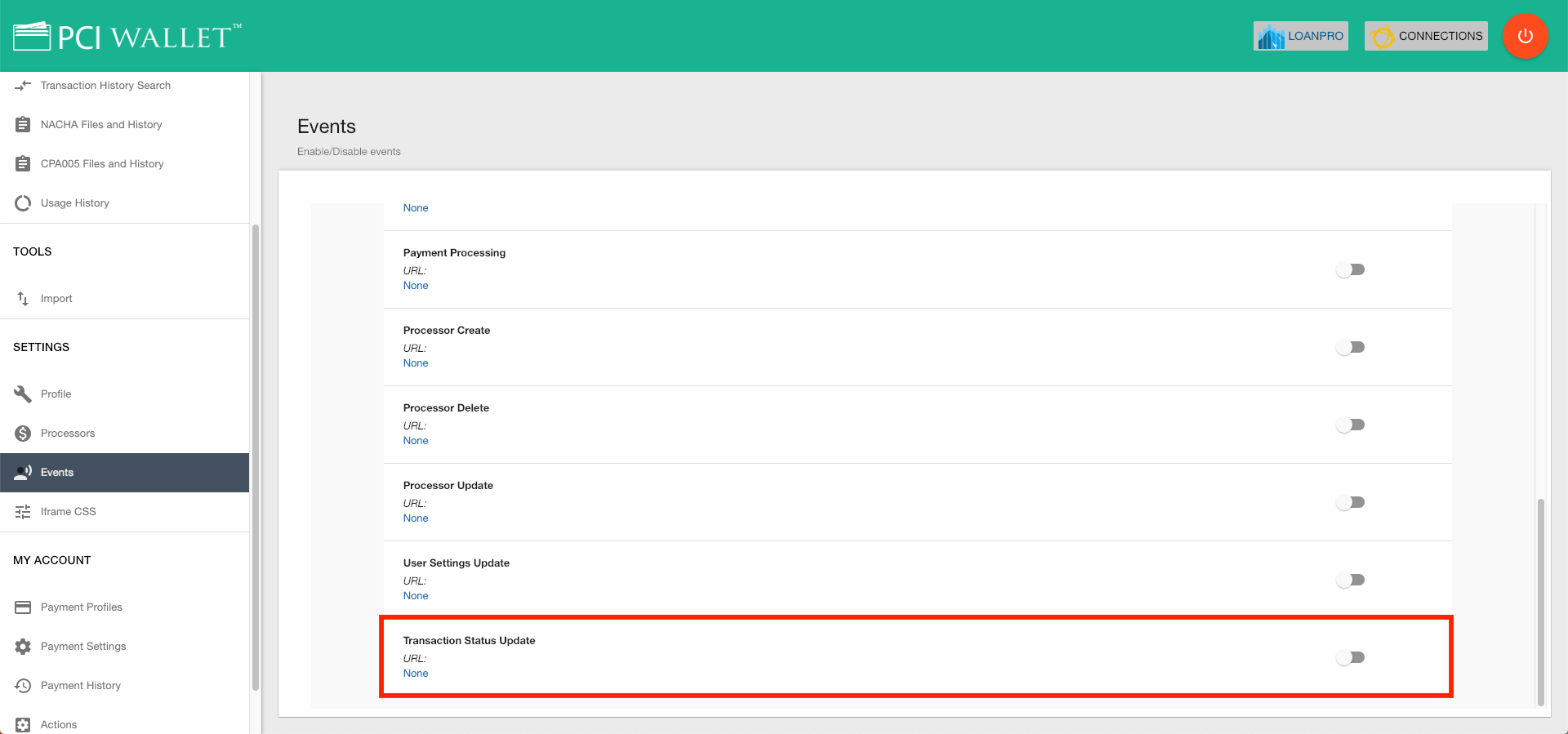Click the Events voice icon
Image resolution: width=1568 pixels, height=734 pixels.
tap(23, 472)
